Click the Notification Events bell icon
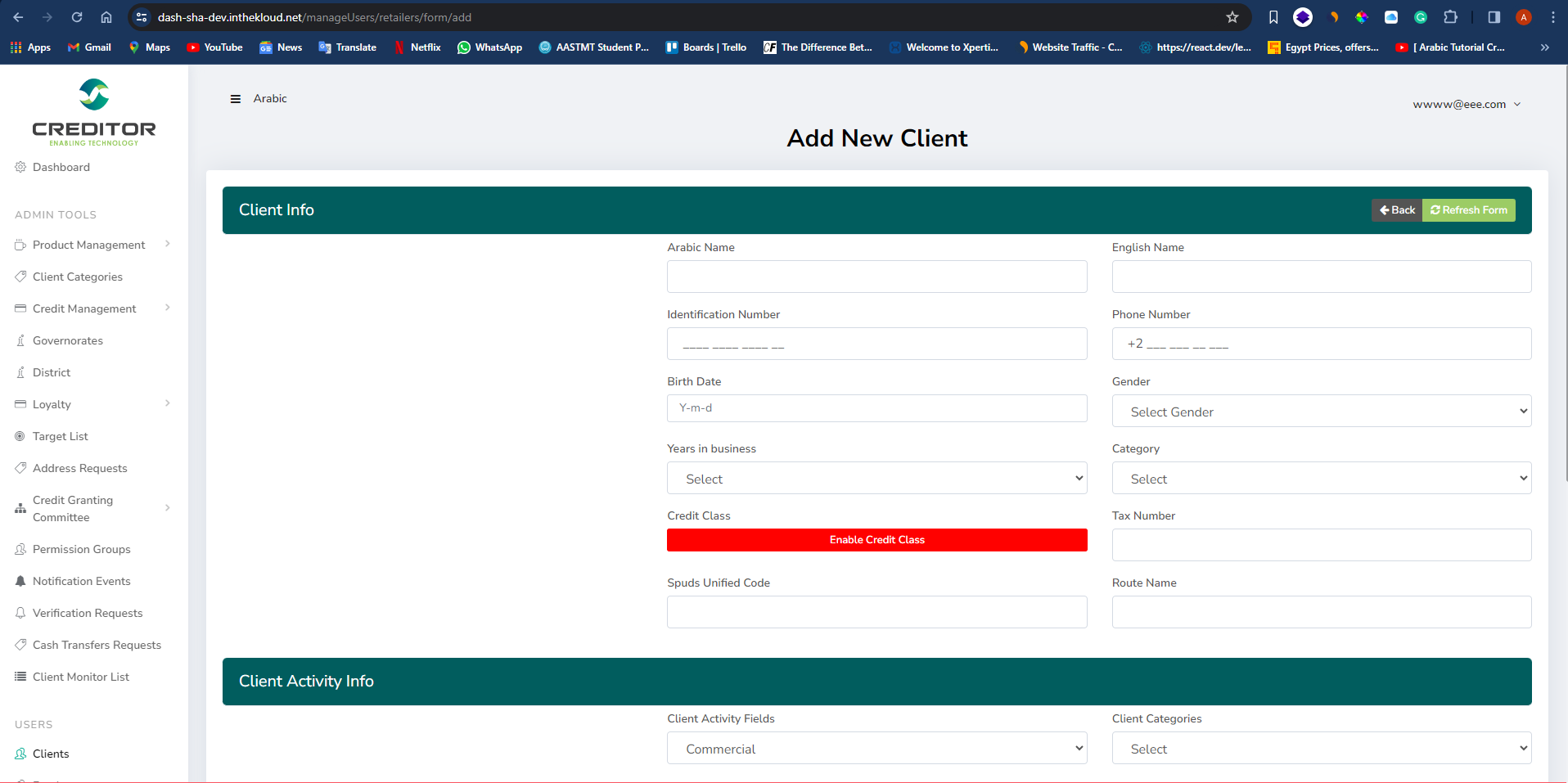1568x783 pixels. pyautogui.click(x=20, y=581)
